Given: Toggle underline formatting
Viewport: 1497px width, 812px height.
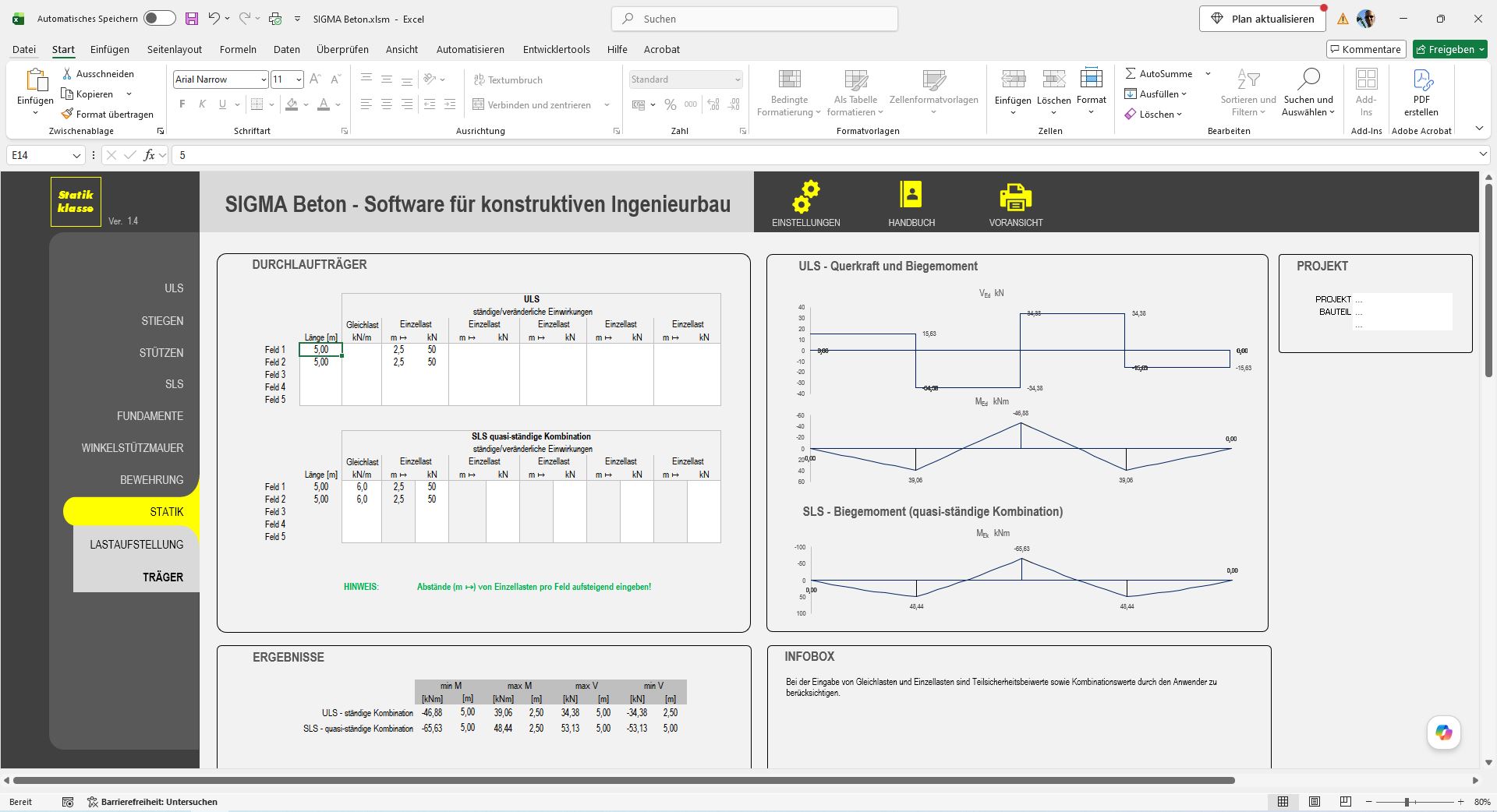Looking at the screenshot, I should click(223, 104).
